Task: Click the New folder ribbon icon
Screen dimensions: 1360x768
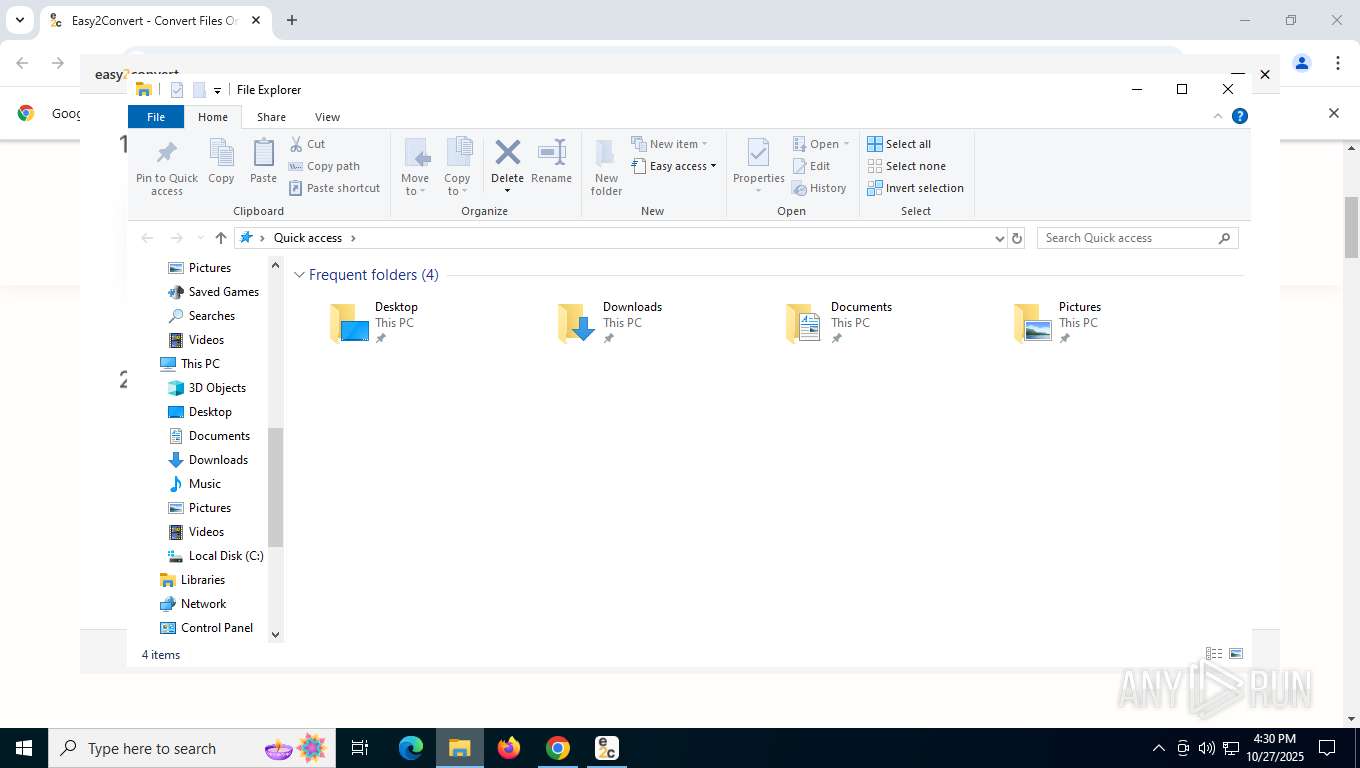Action: pyautogui.click(x=606, y=166)
